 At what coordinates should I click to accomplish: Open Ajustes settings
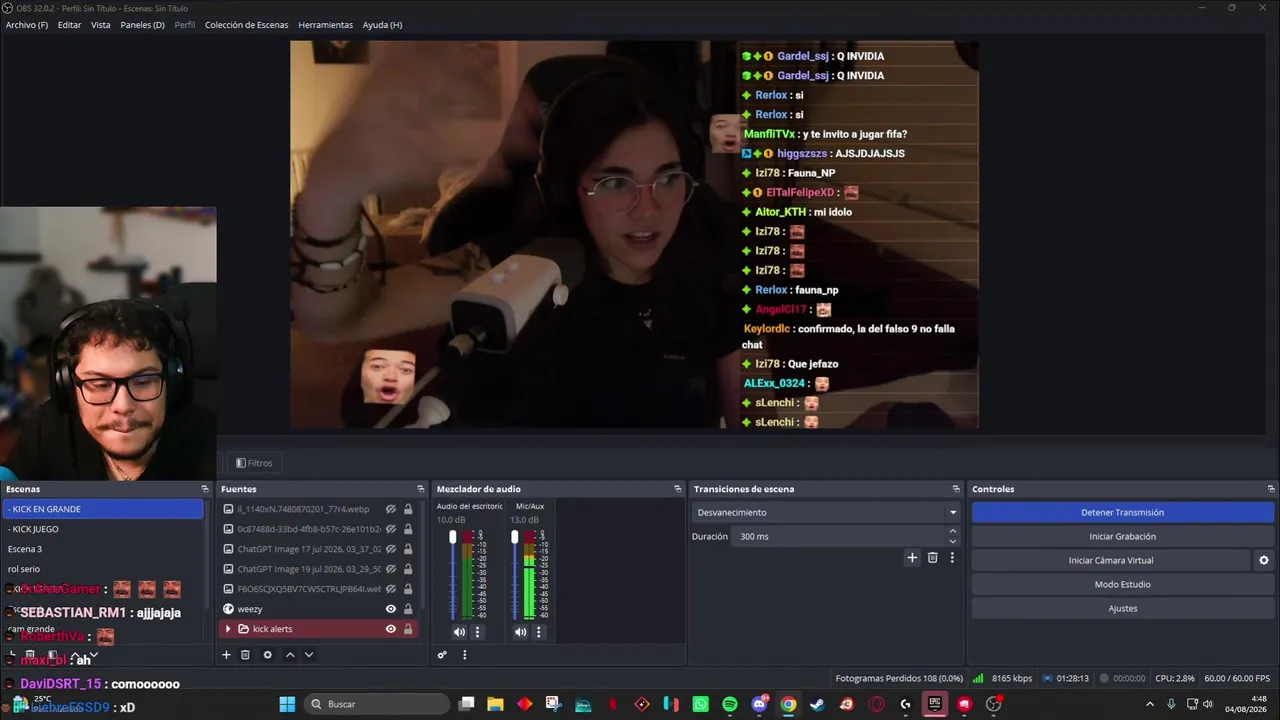click(1122, 608)
